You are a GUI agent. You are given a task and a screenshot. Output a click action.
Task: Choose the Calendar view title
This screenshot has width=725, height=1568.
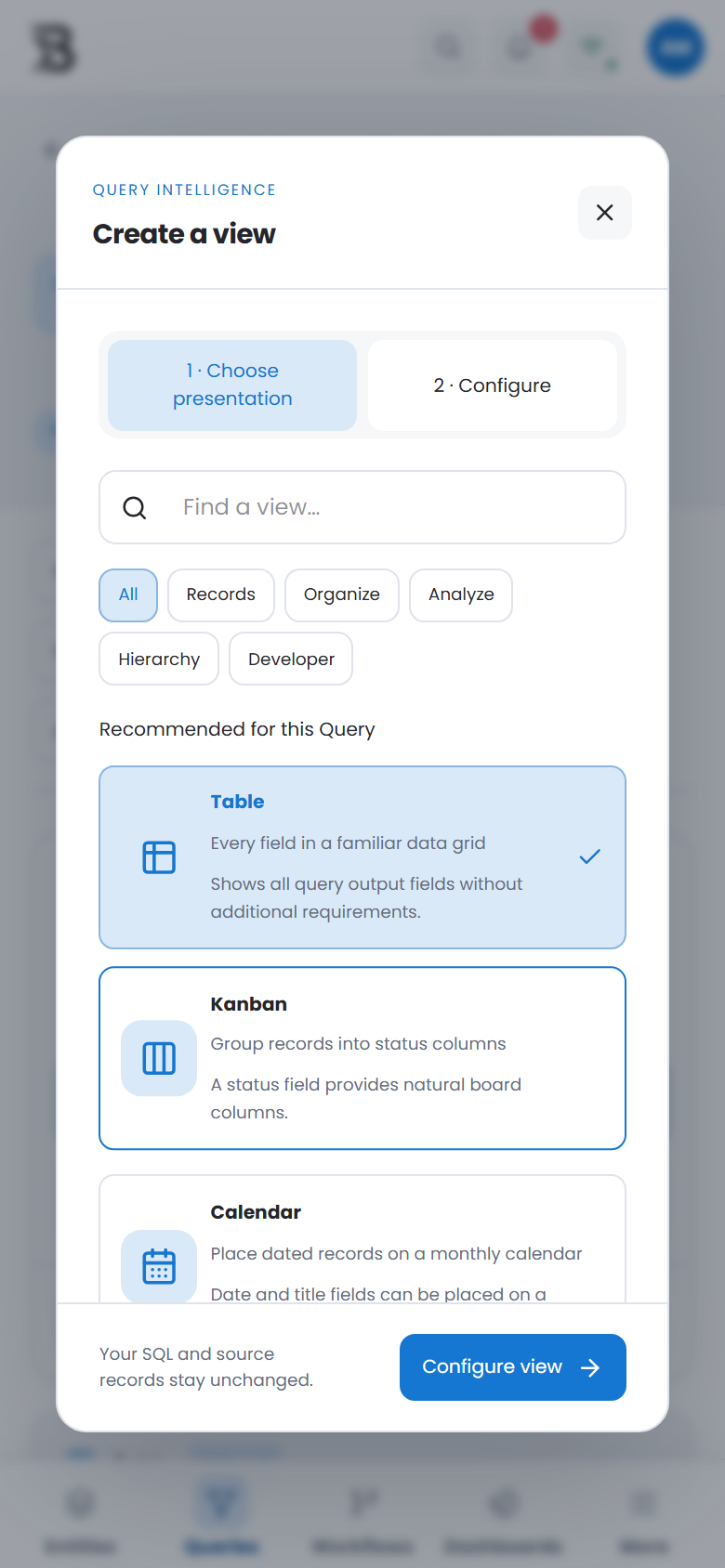tap(256, 1212)
